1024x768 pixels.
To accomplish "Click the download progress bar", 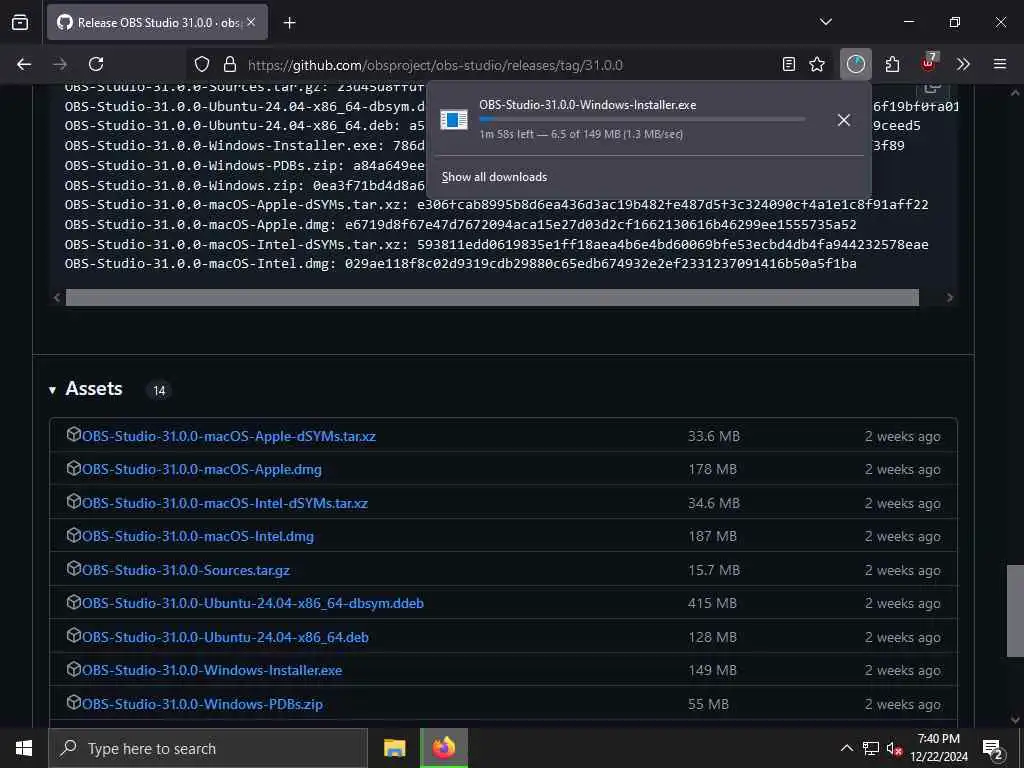I will click(642, 119).
